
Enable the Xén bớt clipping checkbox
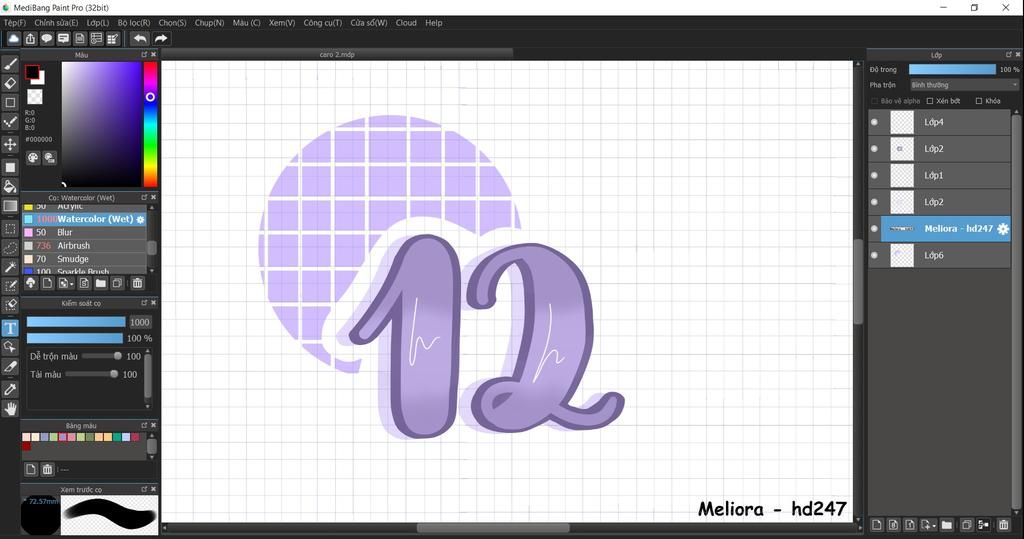click(x=930, y=101)
